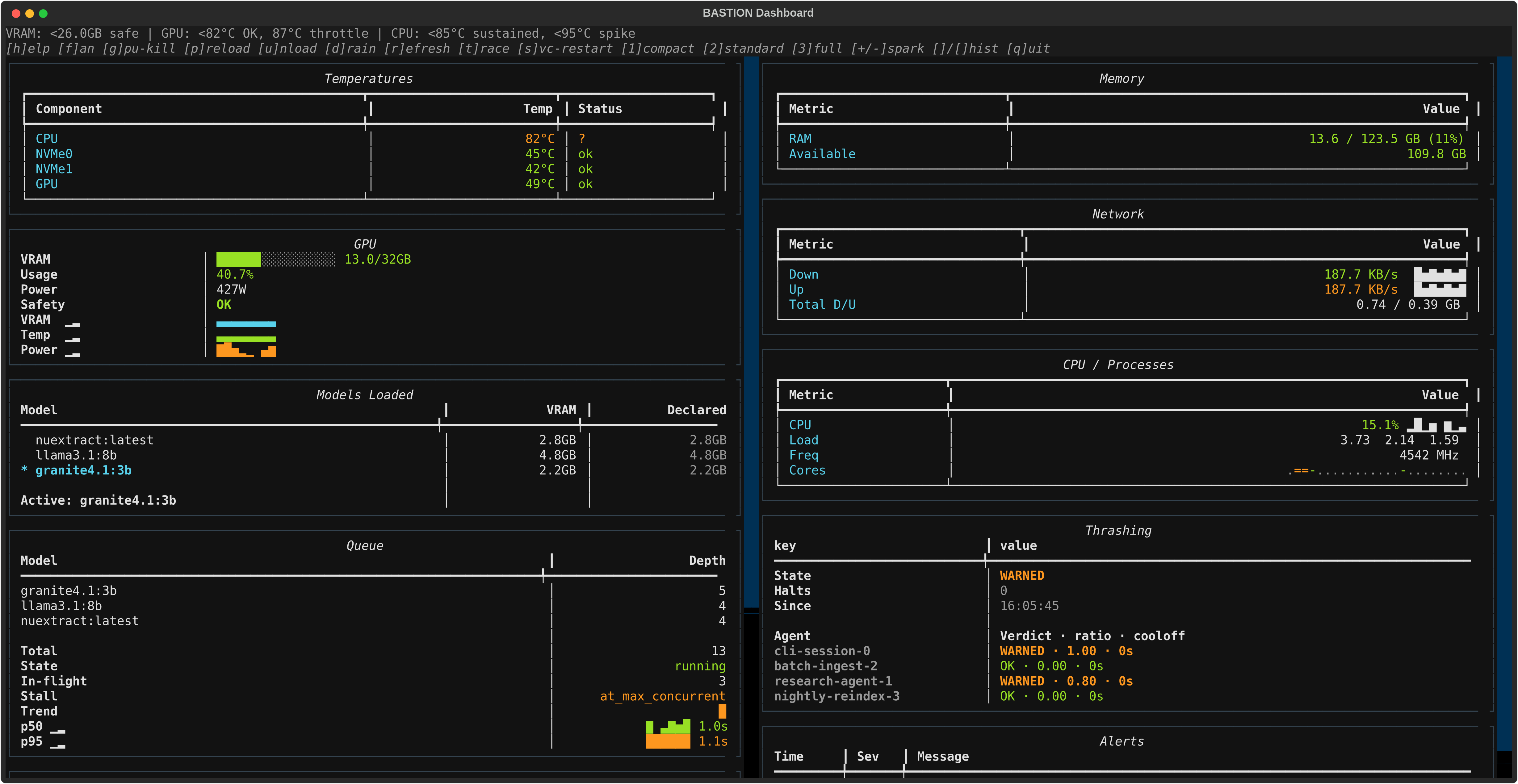Click the Load averages 3.73 2.14 1.59

pyautogui.click(x=1399, y=440)
